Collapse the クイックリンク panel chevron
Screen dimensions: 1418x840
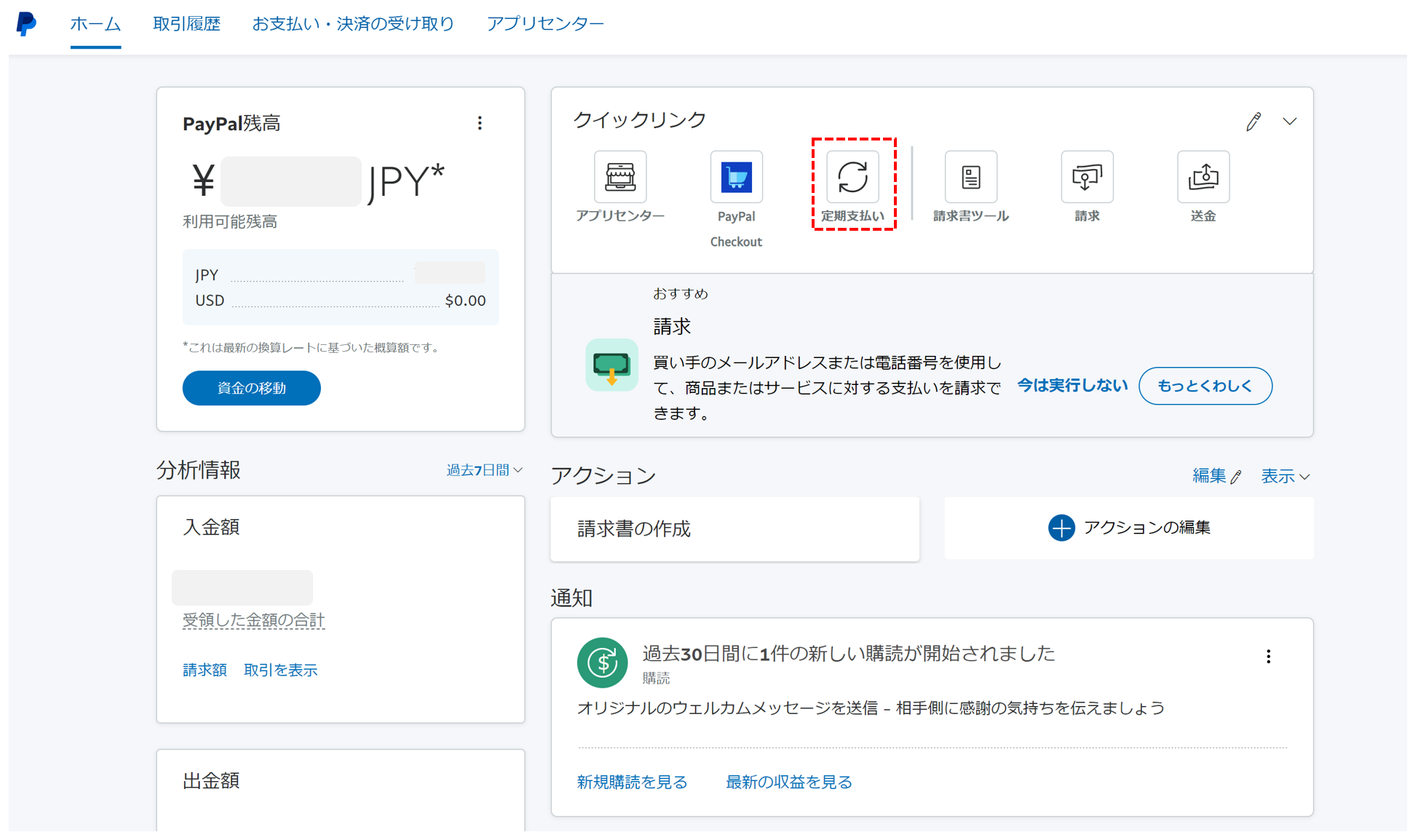(x=1290, y=122)
